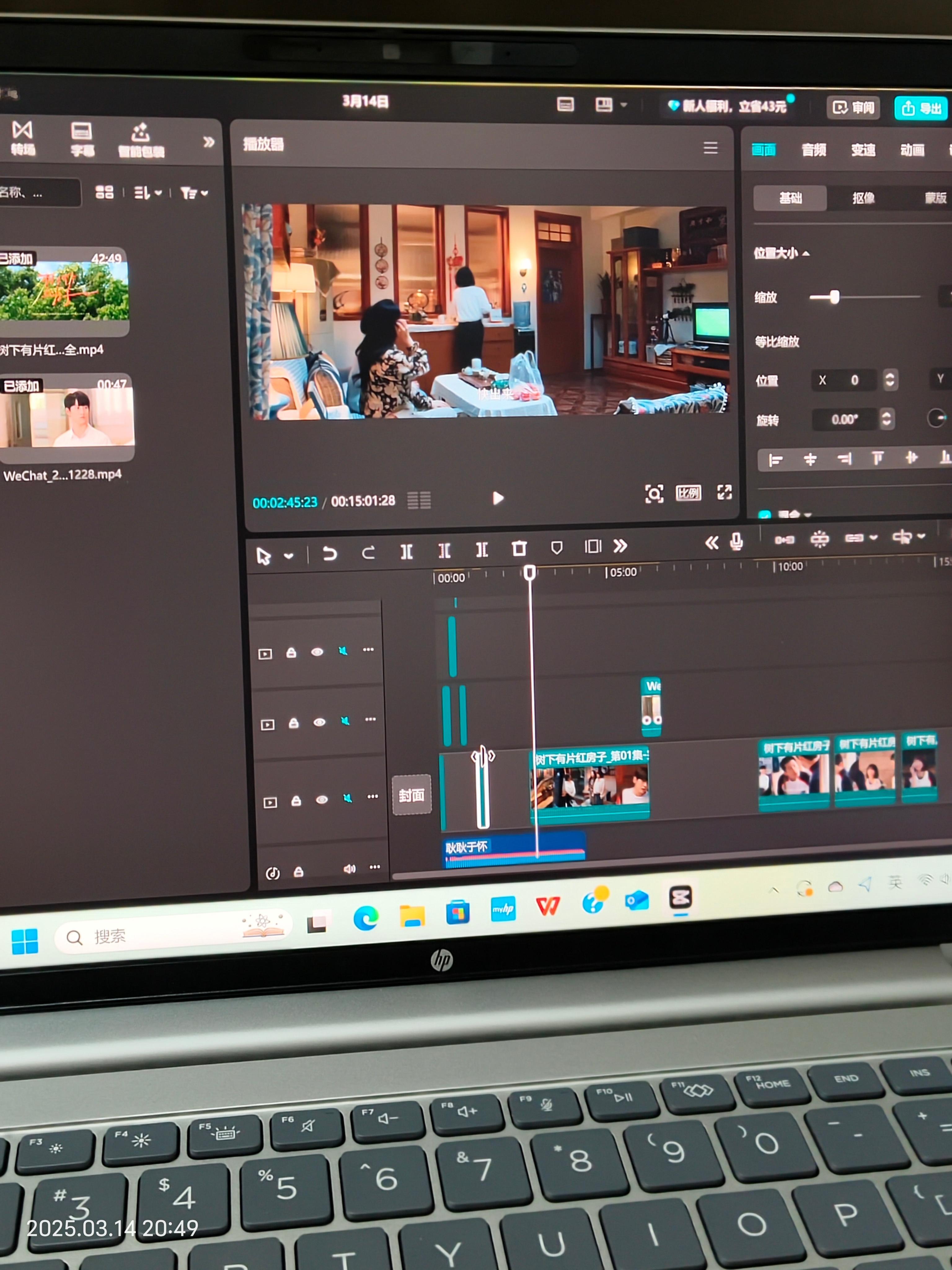The width and height of the screenshot is (952, 1270).
Task: Switch media library to grid view
Action: (104, 192)
